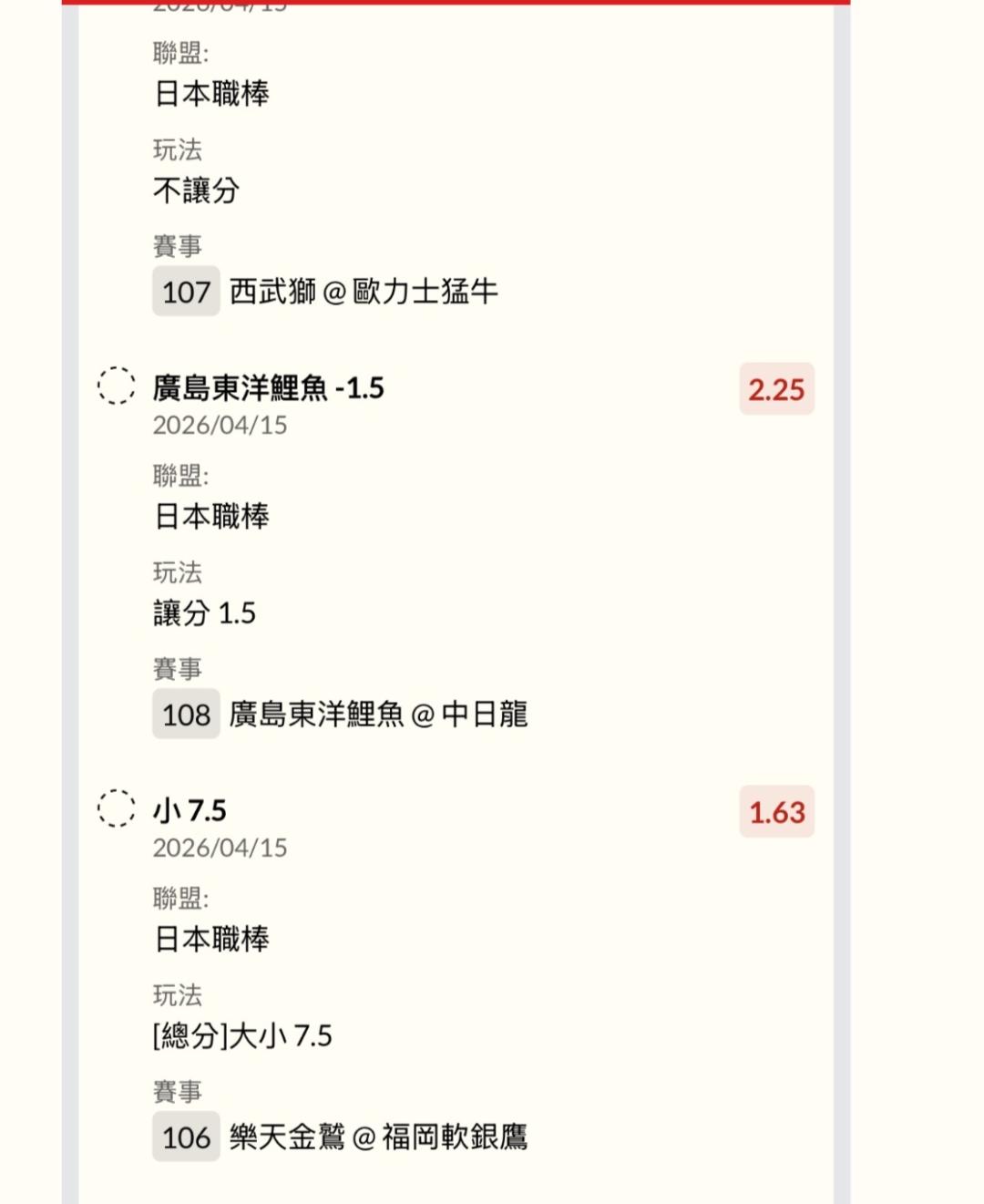
Task: Open the 廣島東洋鯉魚 @ 中日龍 match
Action: [x=378, y=715]
